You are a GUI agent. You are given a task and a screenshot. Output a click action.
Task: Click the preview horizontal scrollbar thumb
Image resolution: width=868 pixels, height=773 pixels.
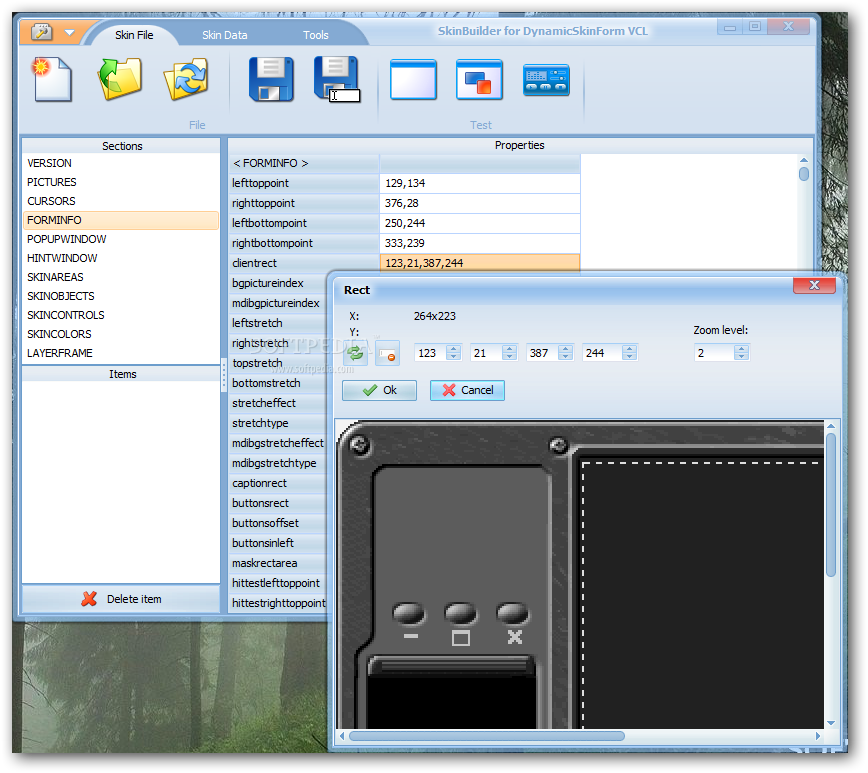[487, 736]
